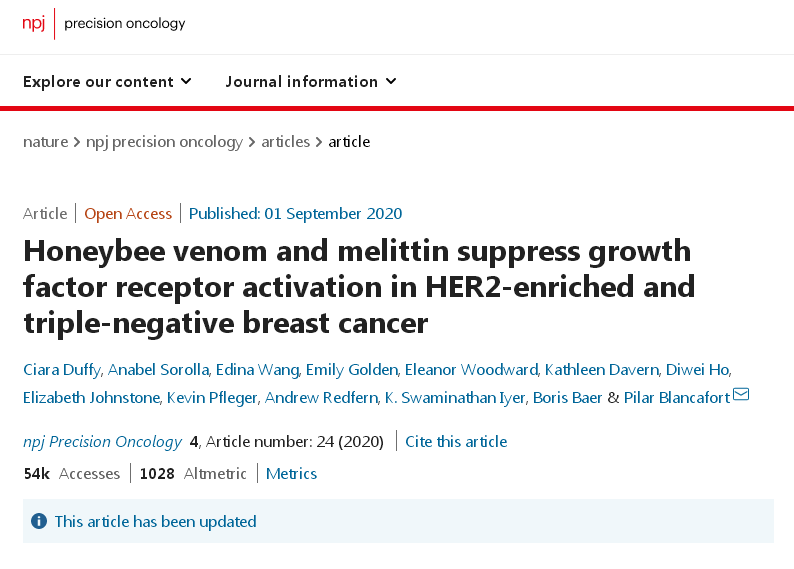The width and height of the screenshot is (794, 569).
Task: Click the npj Precision Oncology journal link
Action: click(102, 442)
